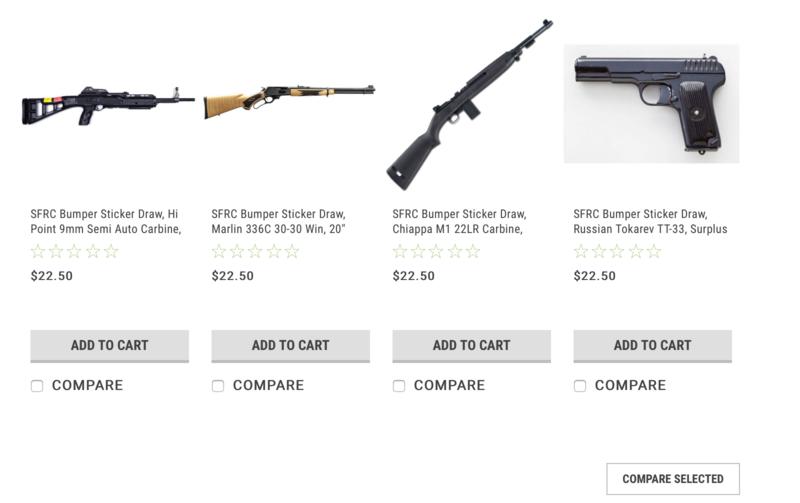The height and width of the screenshot is (503, 800).
Task: Open the Hi Point 9mm carbine product image
Action: 108,106
